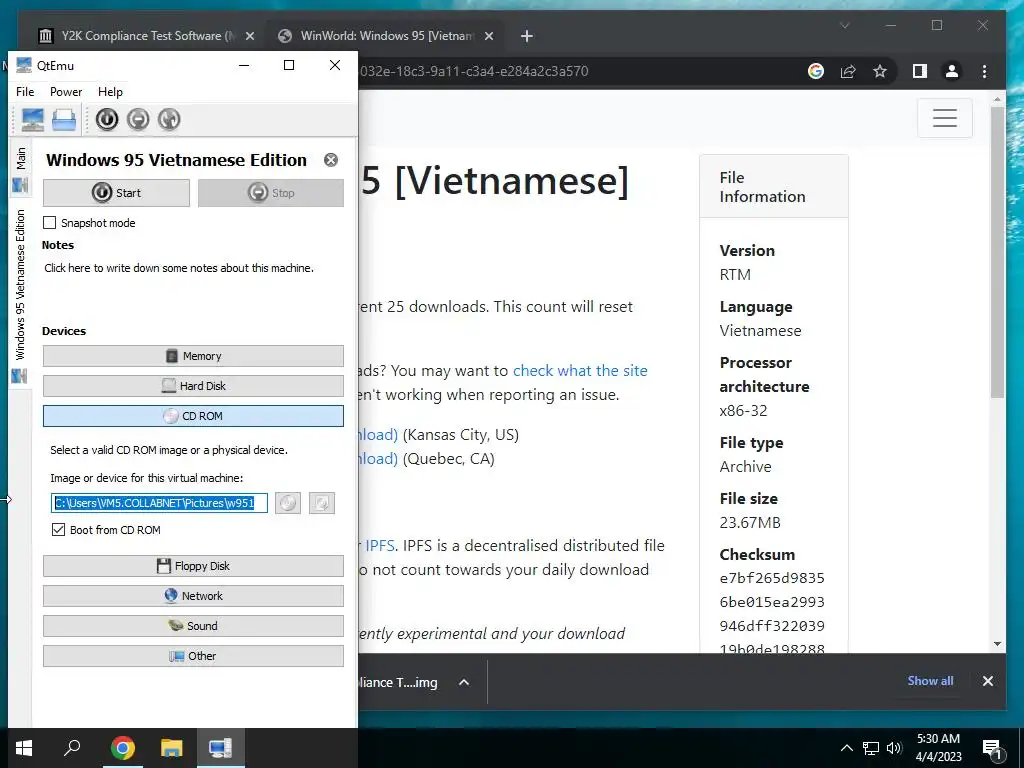Click the Chrome page vertical scrollbar thumb
The height and width of the screenshot is (768, 1024).
click(x=997, y=251)
